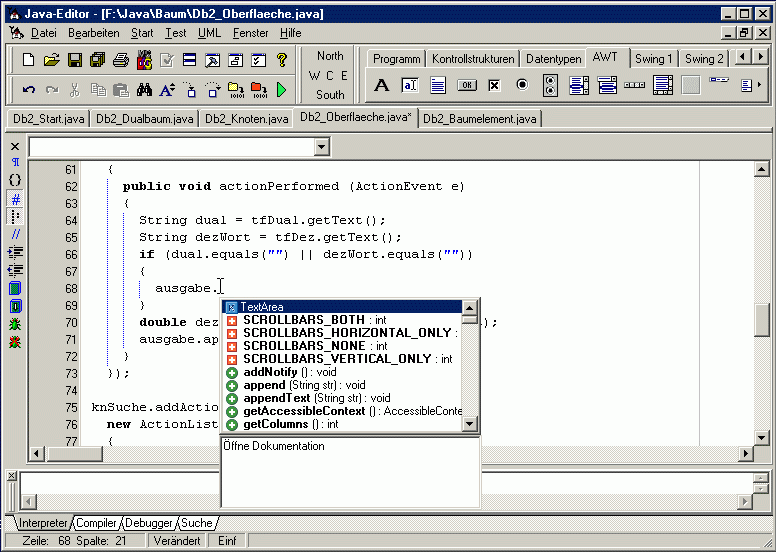Screen dimensions: 776x552
Task: Select the AWT Label component icon
Action: point(382,86)
